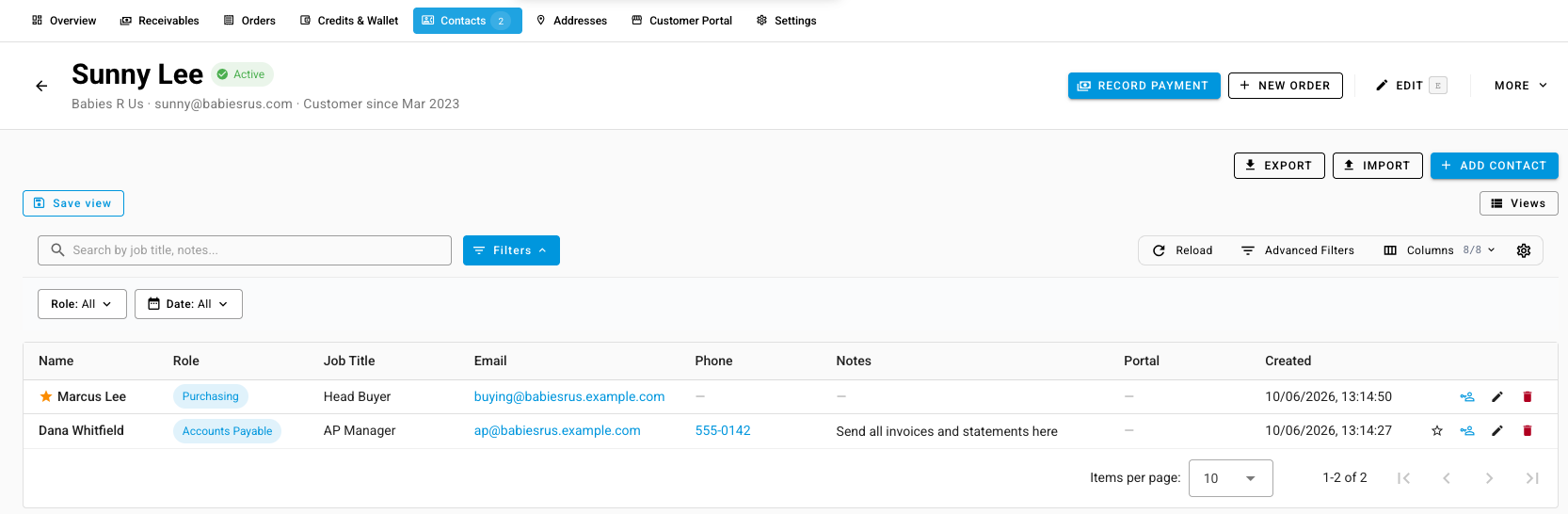The image size is (1568, 514).
Task: Sort by the Created column header
Action: click(1288, 361)
